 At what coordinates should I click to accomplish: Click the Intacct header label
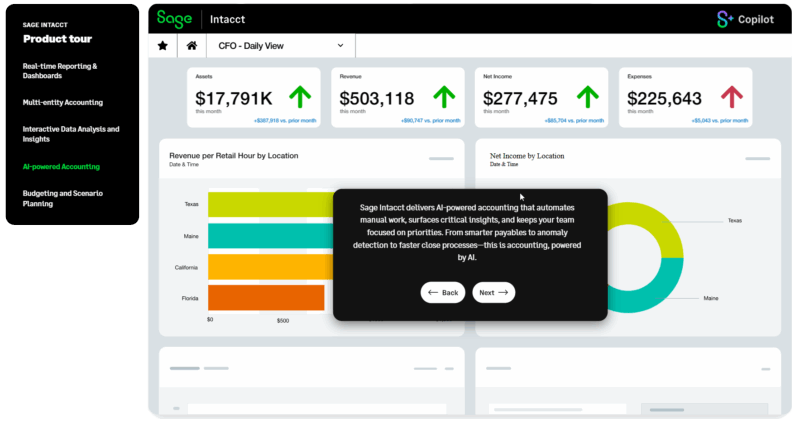[x=228, y=19]
